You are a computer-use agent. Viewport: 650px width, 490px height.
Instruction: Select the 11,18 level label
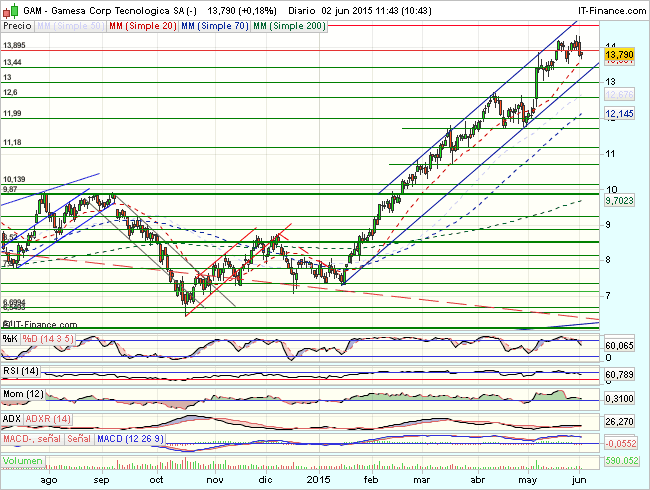[12, 142]
